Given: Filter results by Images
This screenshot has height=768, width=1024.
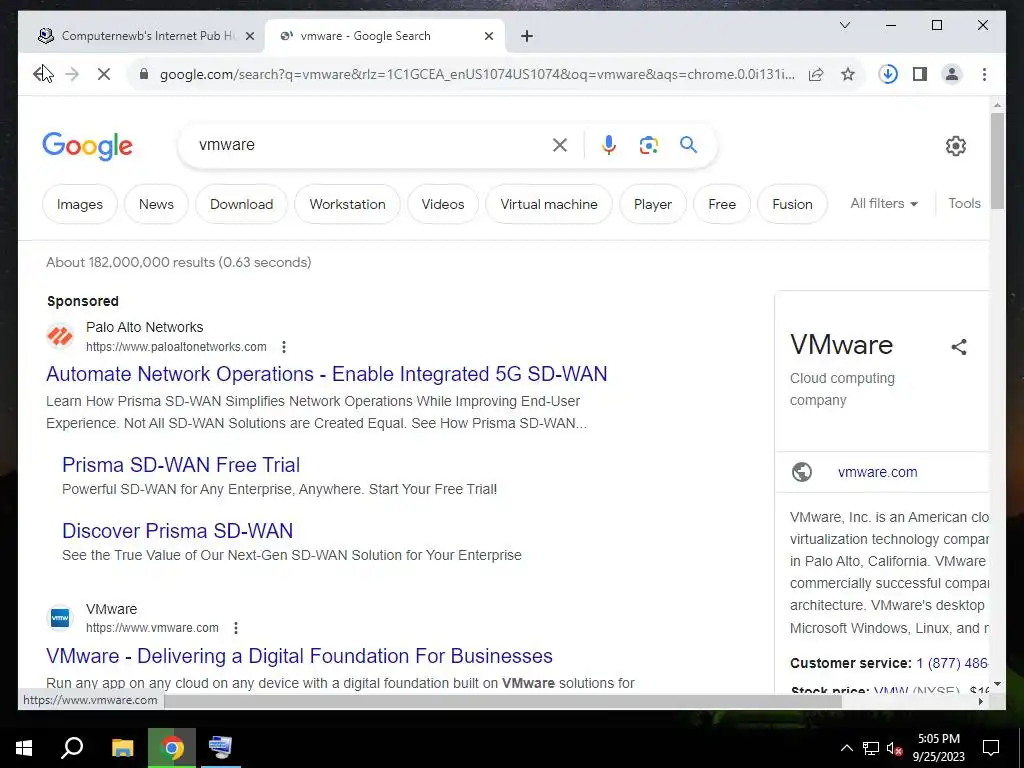Looking at the screenshot, I should tap(80, 204).
